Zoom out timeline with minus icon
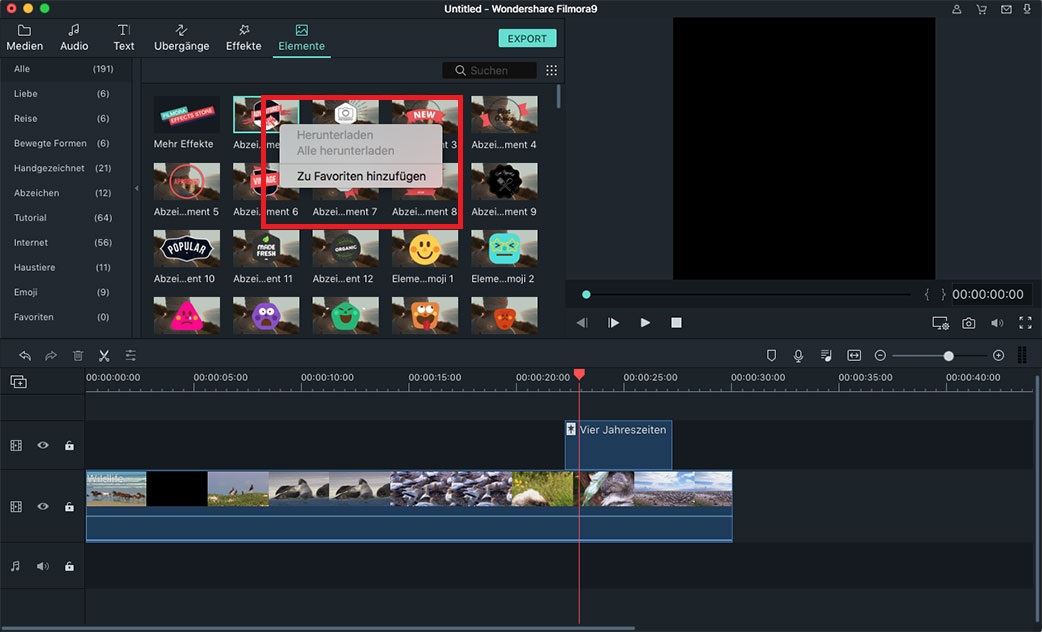1042x632 pixels. coord(880,356)
